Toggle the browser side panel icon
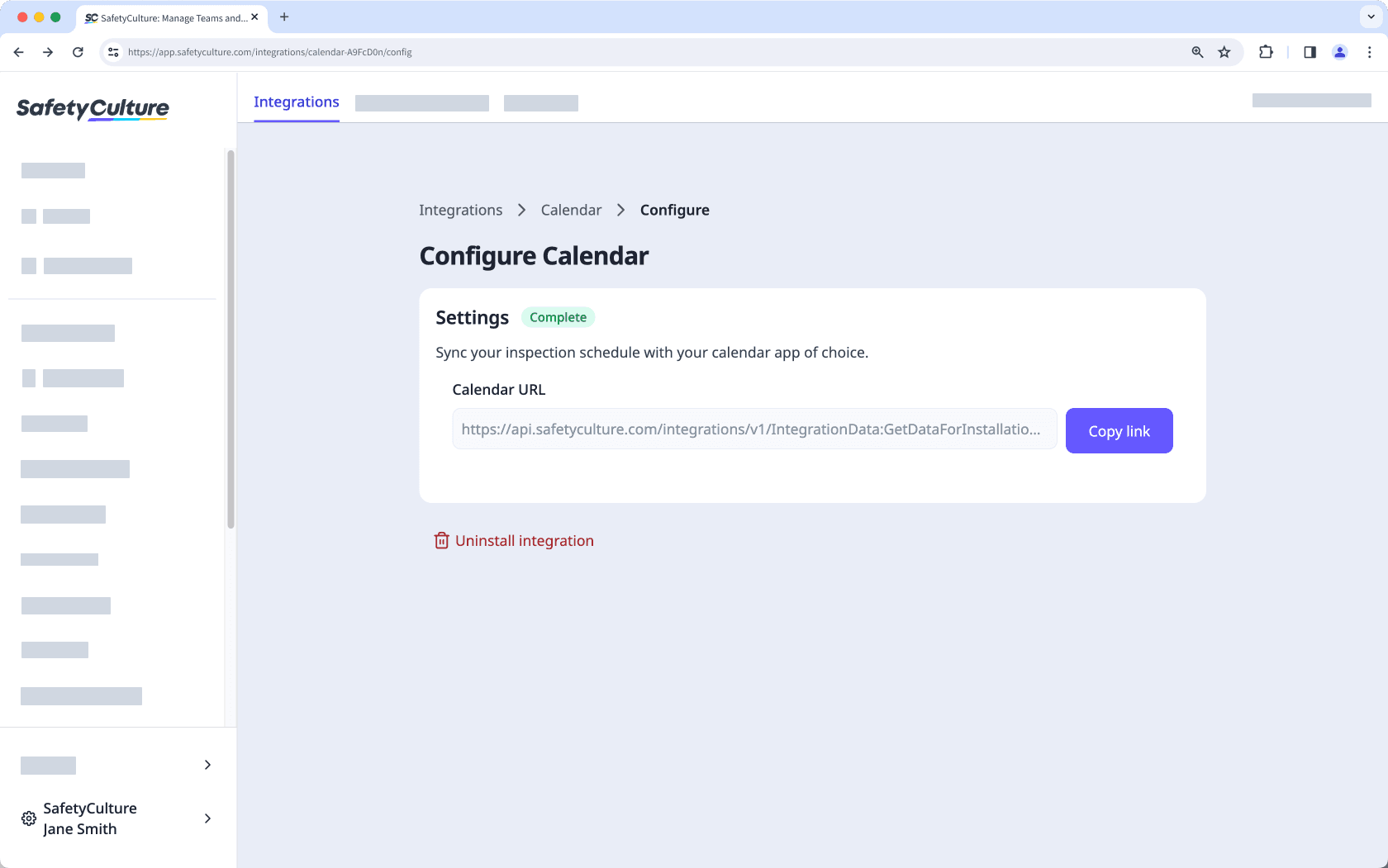This screenshot has width=1388, height=868. point(1310,51)
